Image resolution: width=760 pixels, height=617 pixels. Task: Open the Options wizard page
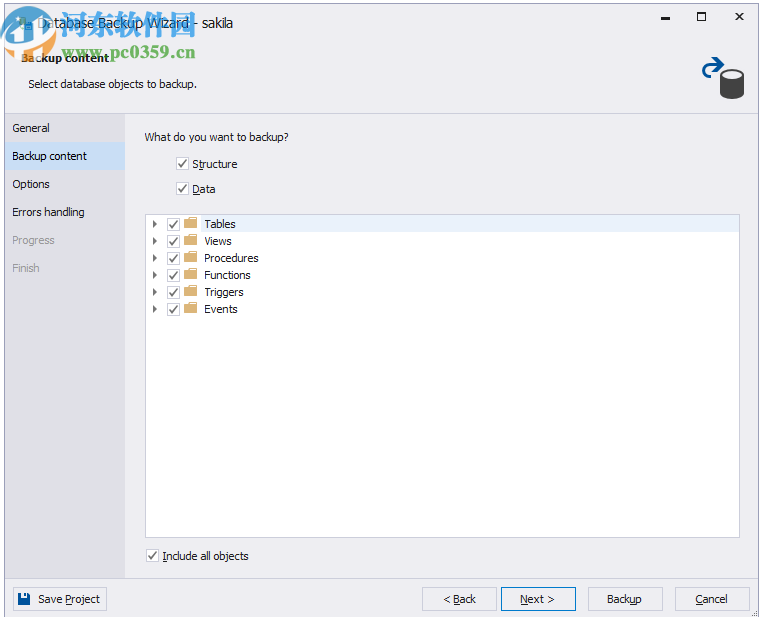[65, 184]
